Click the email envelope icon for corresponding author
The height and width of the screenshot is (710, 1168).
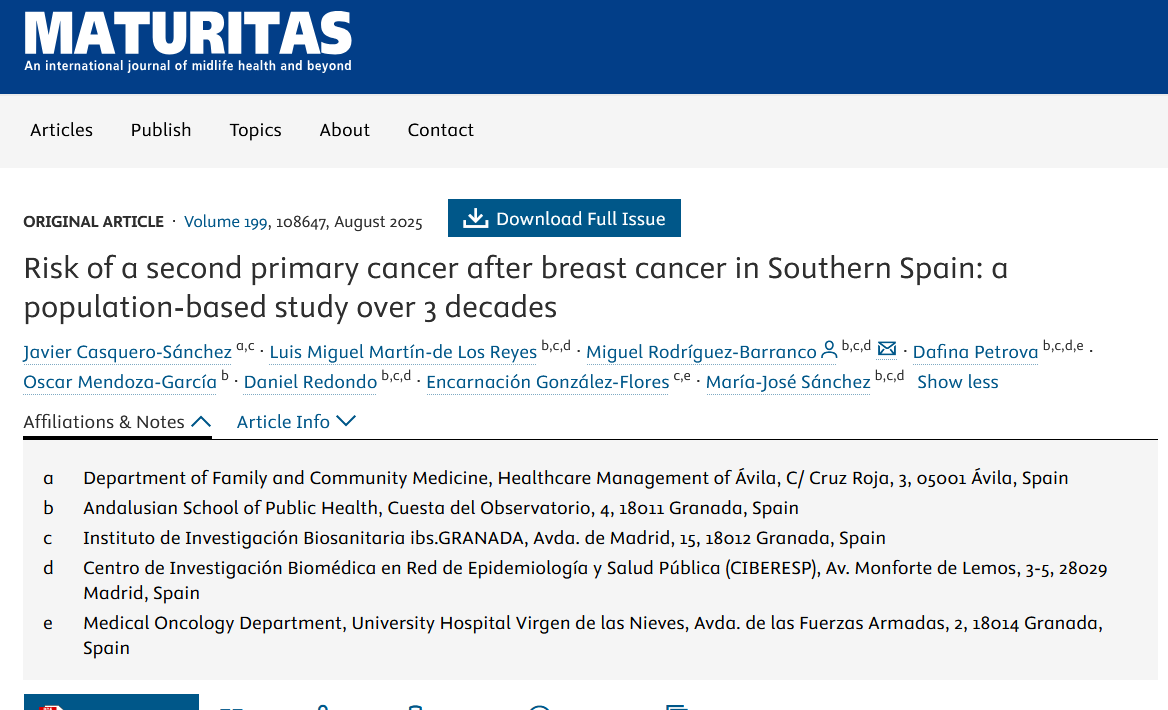coord(887,349)
